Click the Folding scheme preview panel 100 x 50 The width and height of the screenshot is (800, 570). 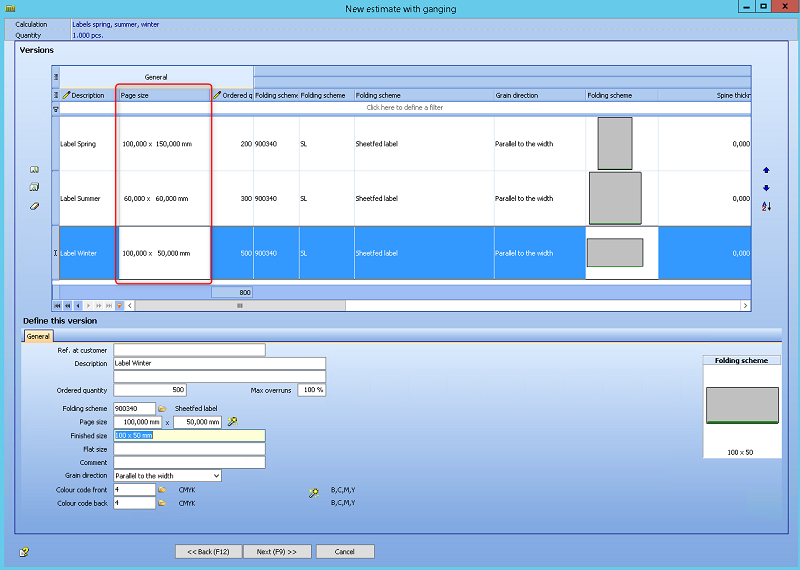(742, 407)
